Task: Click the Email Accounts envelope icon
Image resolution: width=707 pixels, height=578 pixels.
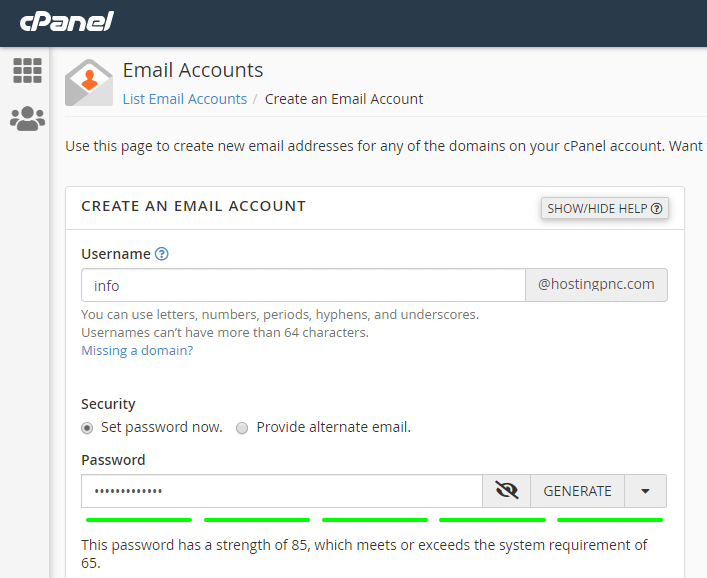Action: click(89, 83)
